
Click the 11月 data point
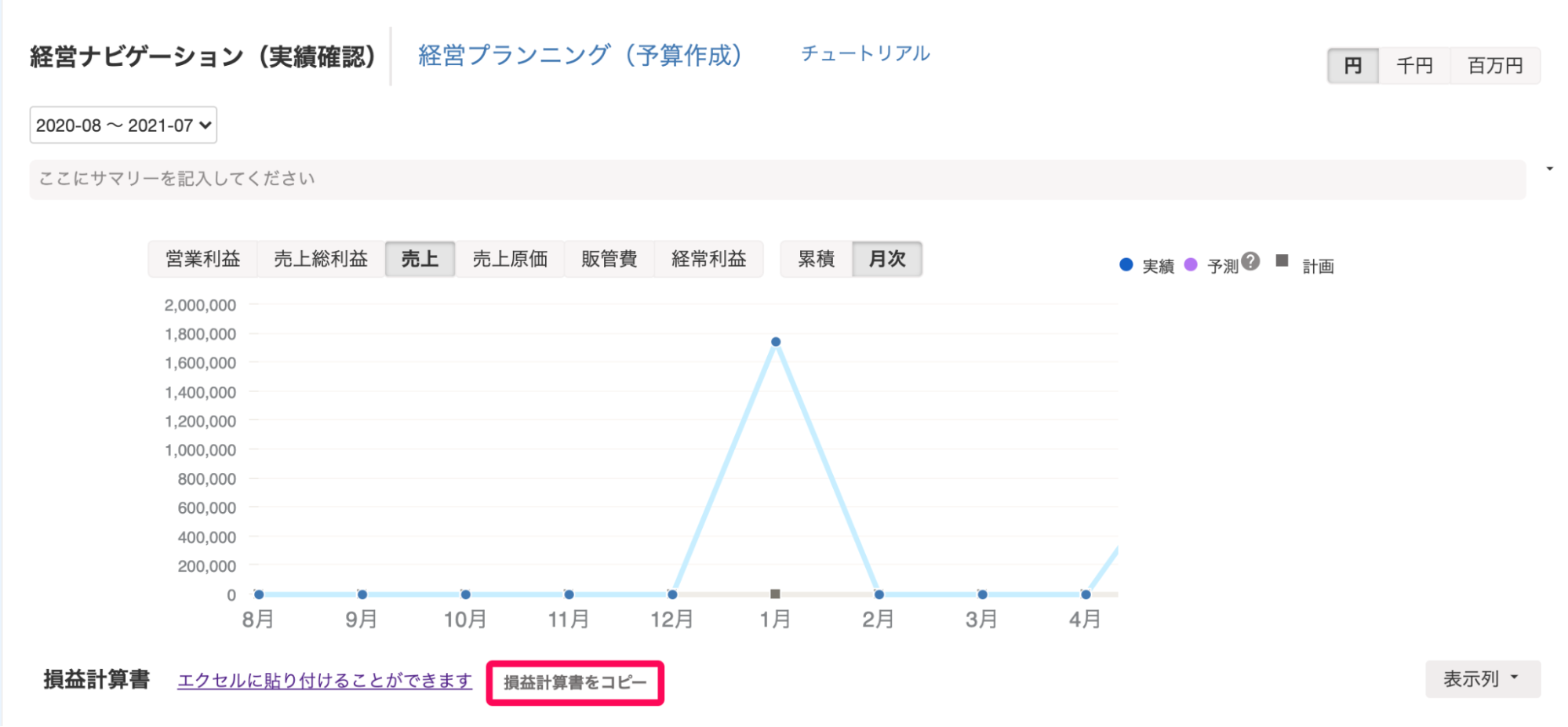tap(569, 594)
